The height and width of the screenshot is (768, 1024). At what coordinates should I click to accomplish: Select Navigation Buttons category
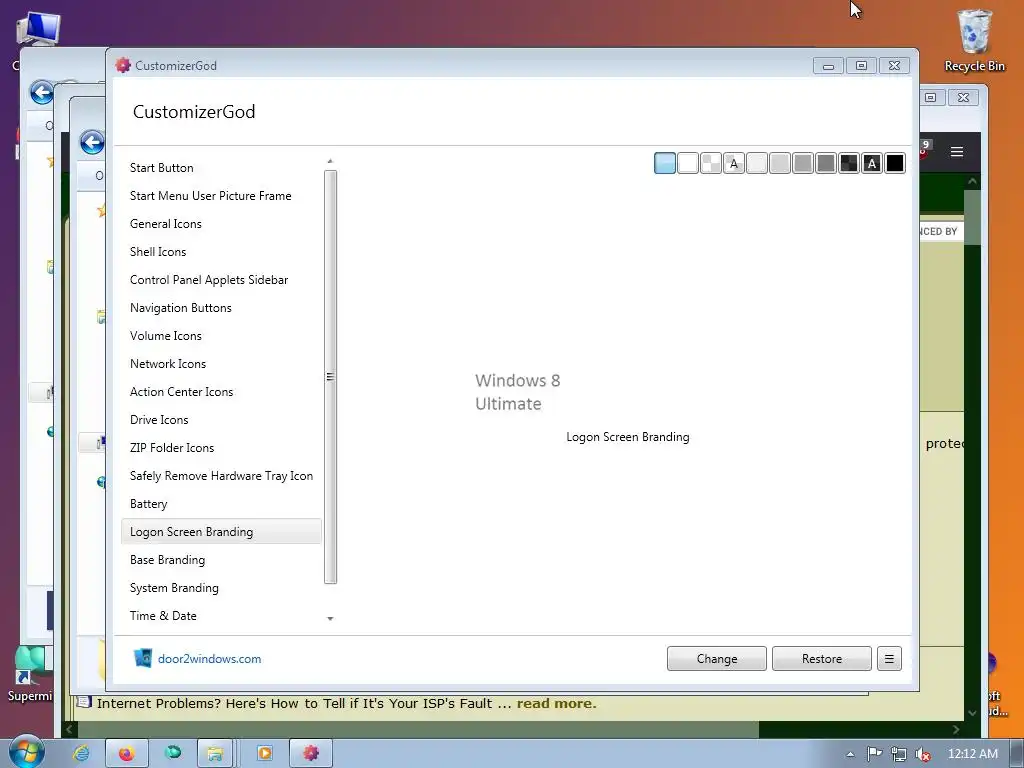221,308
